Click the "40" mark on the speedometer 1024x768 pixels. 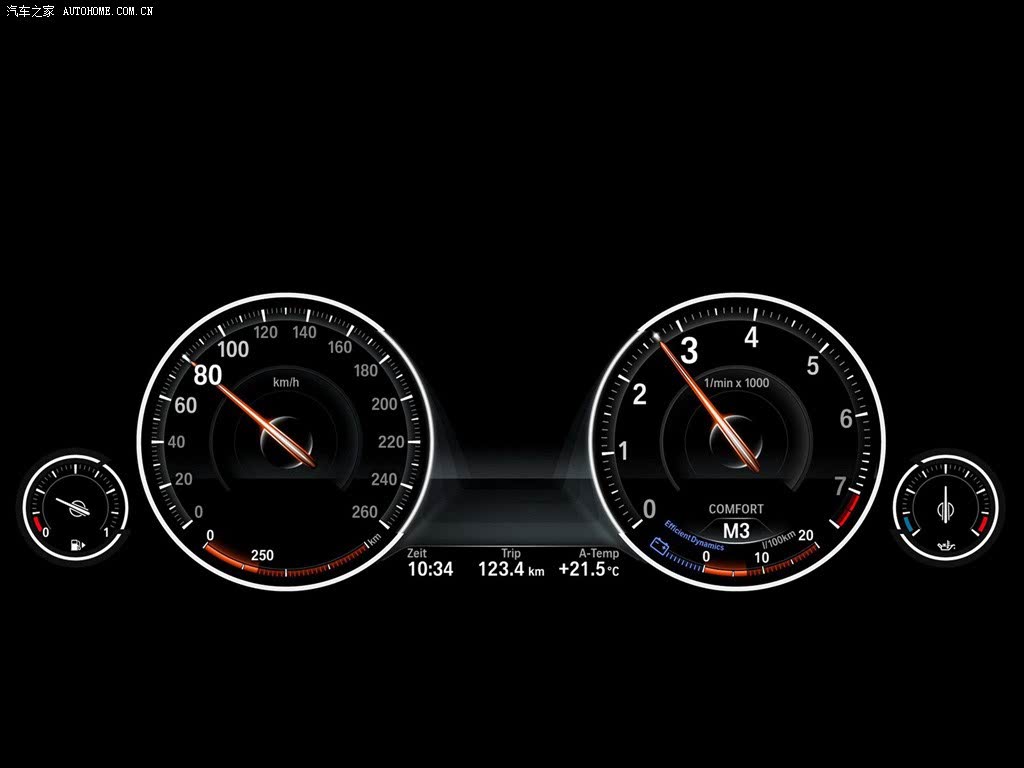176,442
